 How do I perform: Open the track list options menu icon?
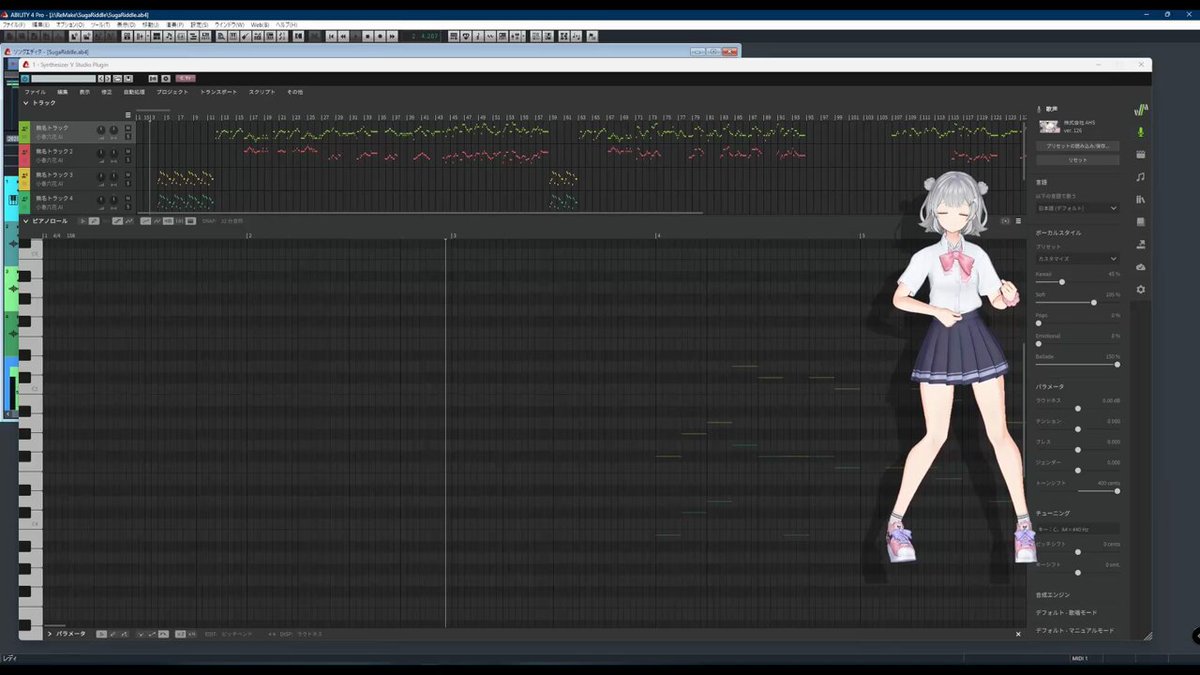[128, 115]
